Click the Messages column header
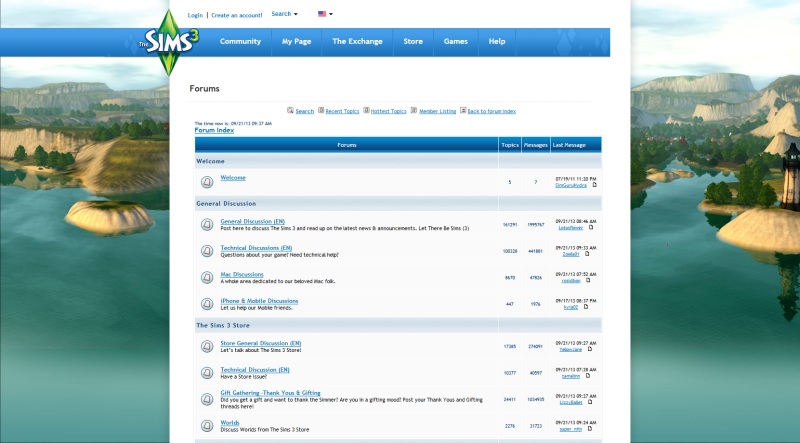The width and height of the screenshot is (800, 443). pos(536,145)
